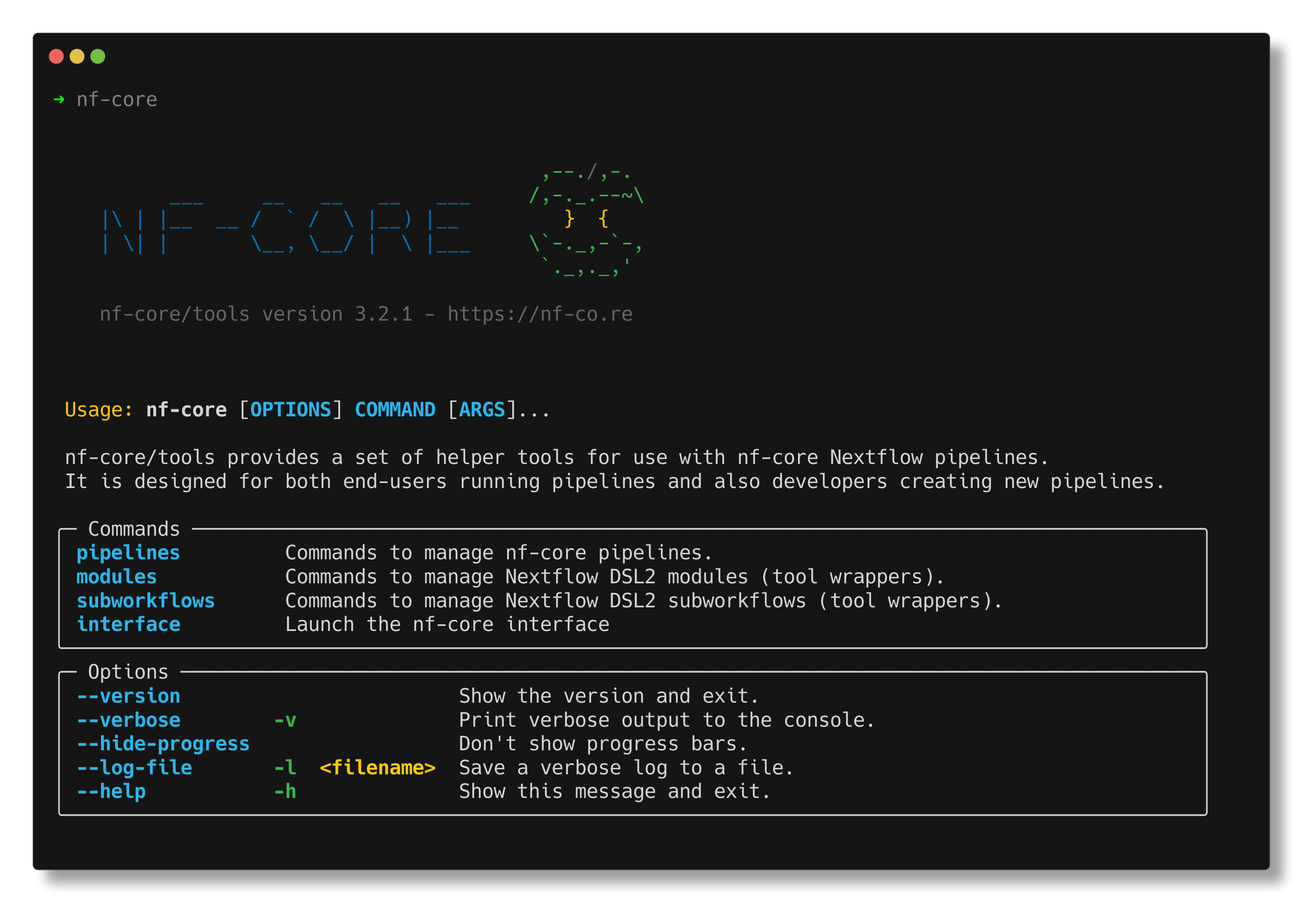This screenshot has width=1316, height=916.
Task: Select the 'pipelines' command name
Action: pos(128,553)
